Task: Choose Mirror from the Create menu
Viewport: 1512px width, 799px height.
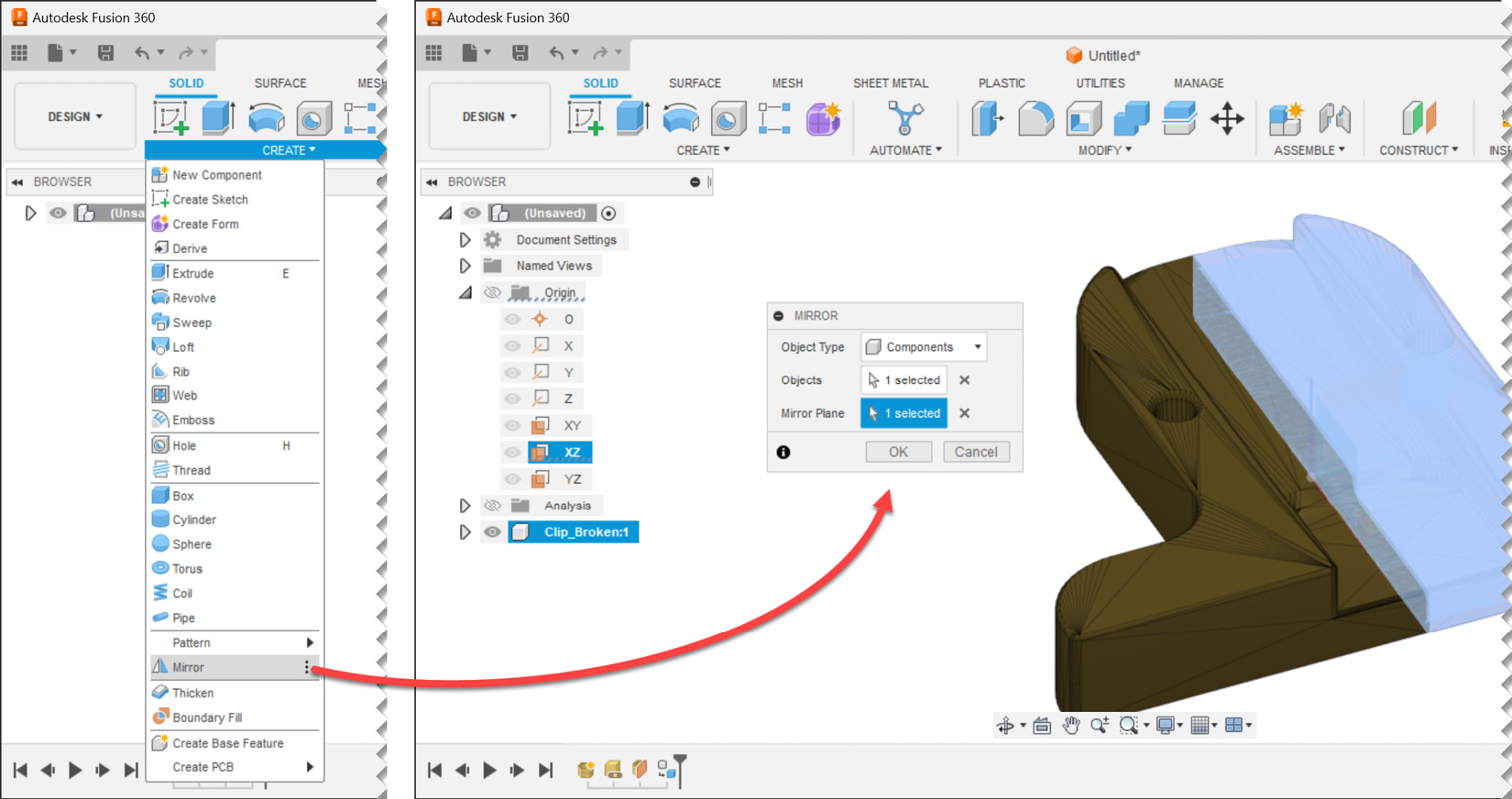Action: click(234, 667)
